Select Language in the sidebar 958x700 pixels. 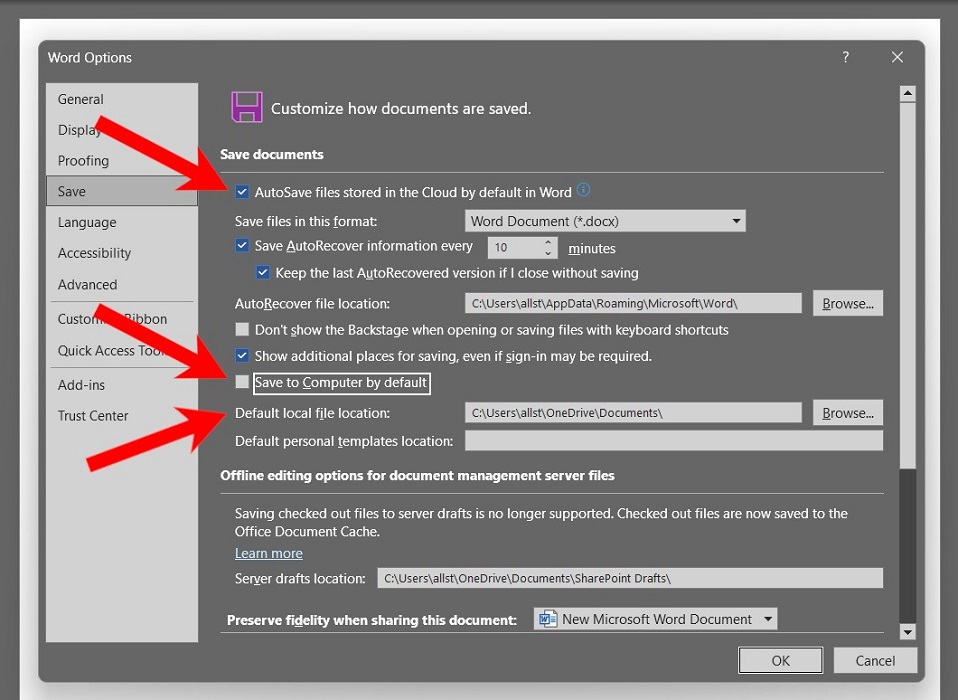87,222
